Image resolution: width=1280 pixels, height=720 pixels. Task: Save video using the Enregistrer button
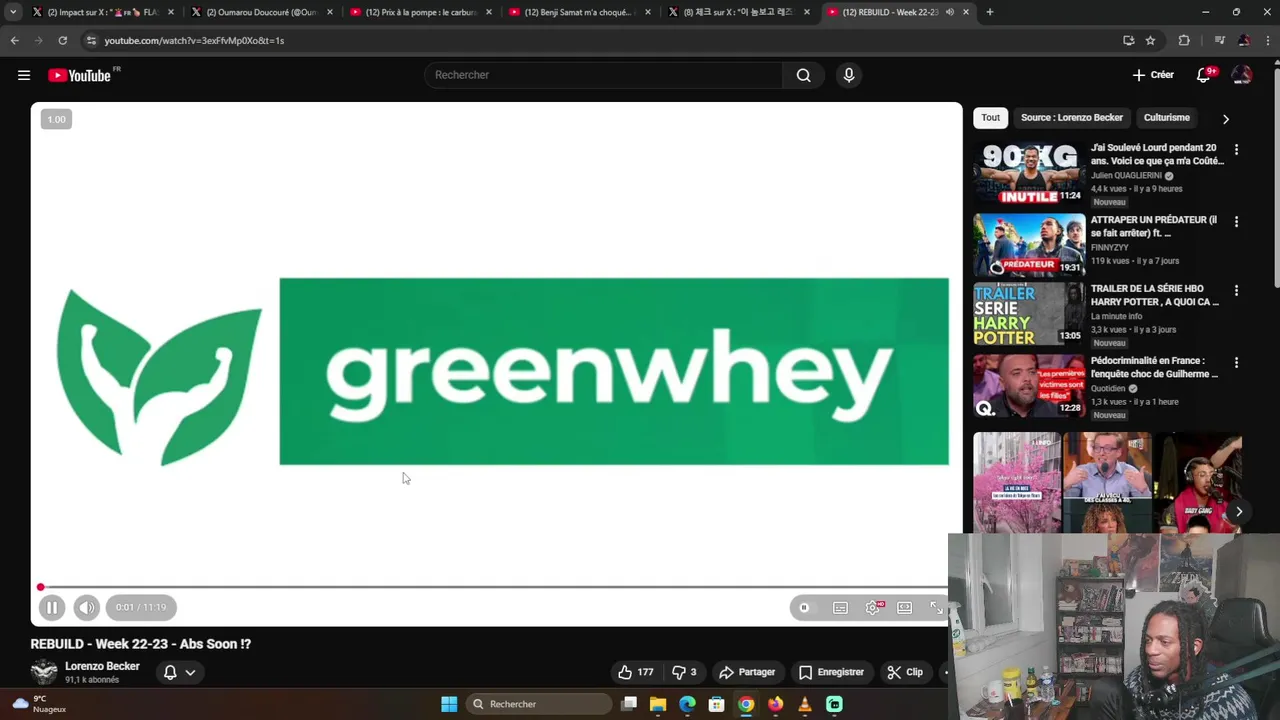[x=831, y=672]
